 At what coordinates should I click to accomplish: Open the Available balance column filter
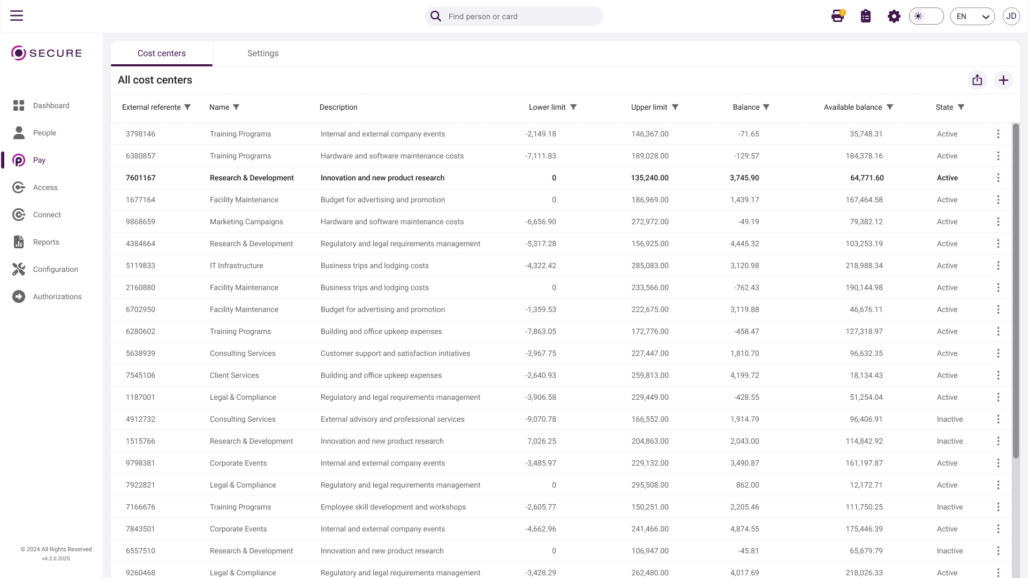coord(890,107)
